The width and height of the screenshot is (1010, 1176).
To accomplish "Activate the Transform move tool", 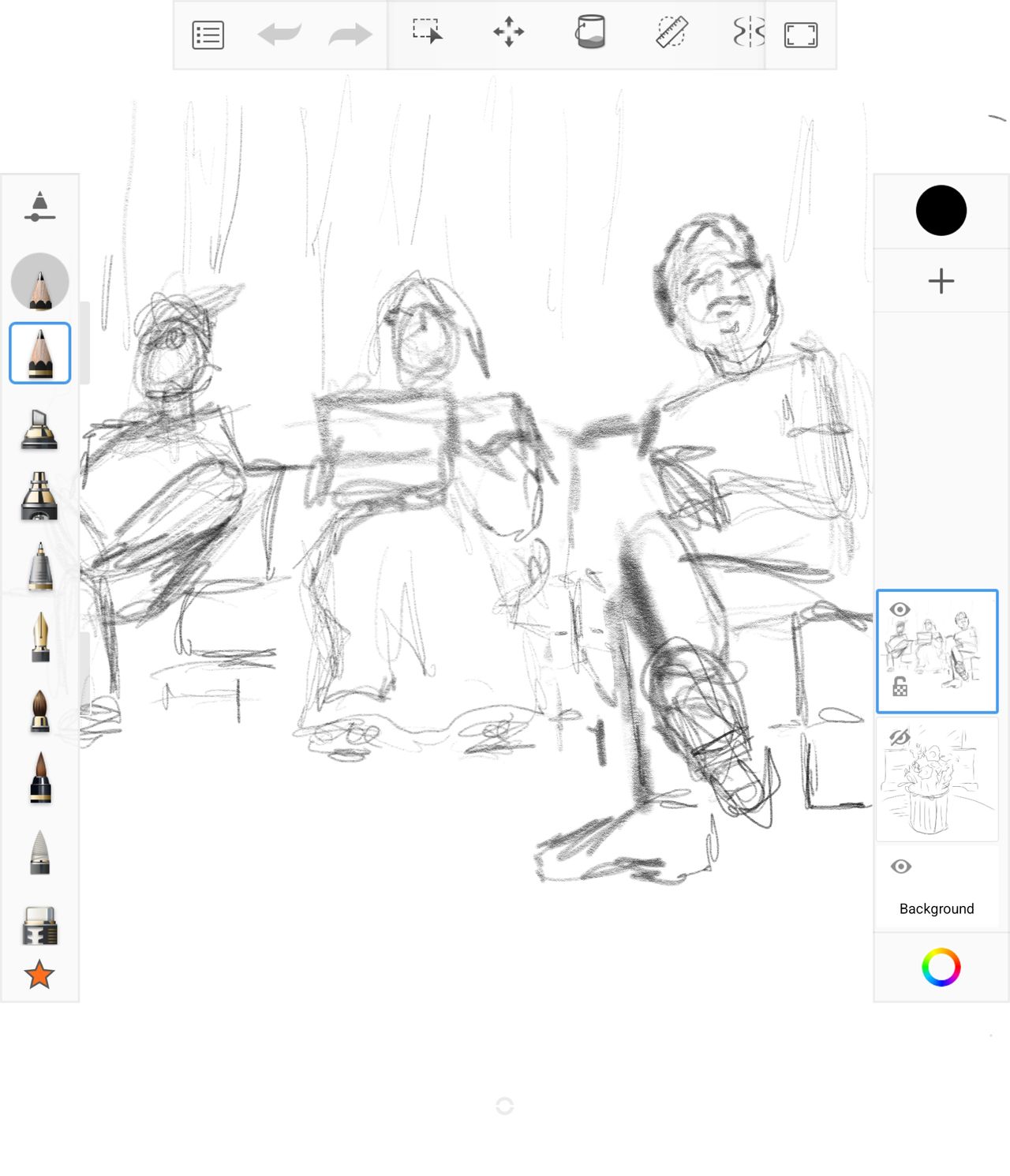I will (509, 32).
